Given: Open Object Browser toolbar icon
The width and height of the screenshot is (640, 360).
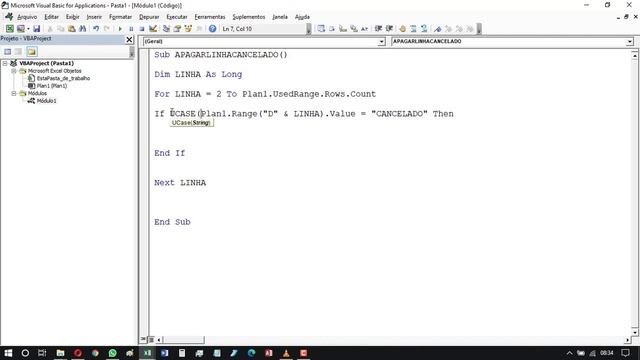Looking at the screenshot, I should click(188, 29).
